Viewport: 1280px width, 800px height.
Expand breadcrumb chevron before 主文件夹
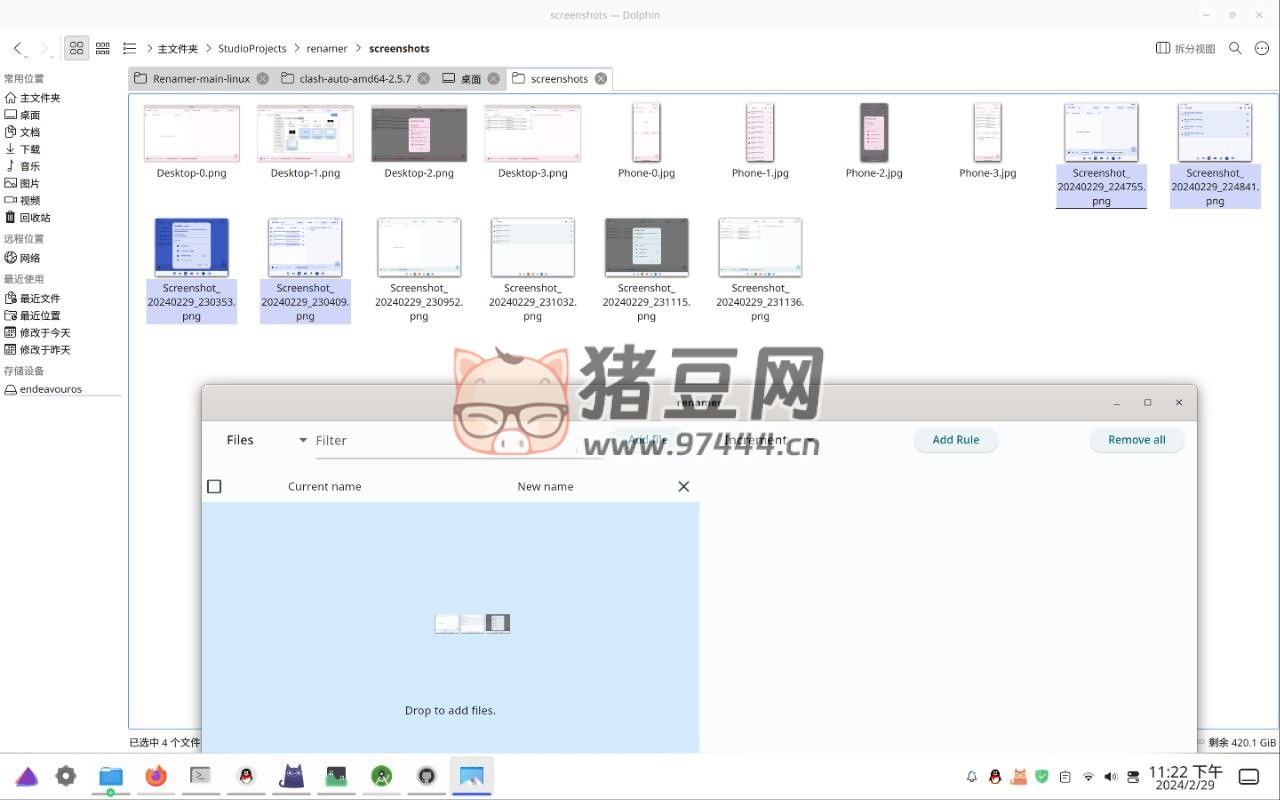pos(149,48)
